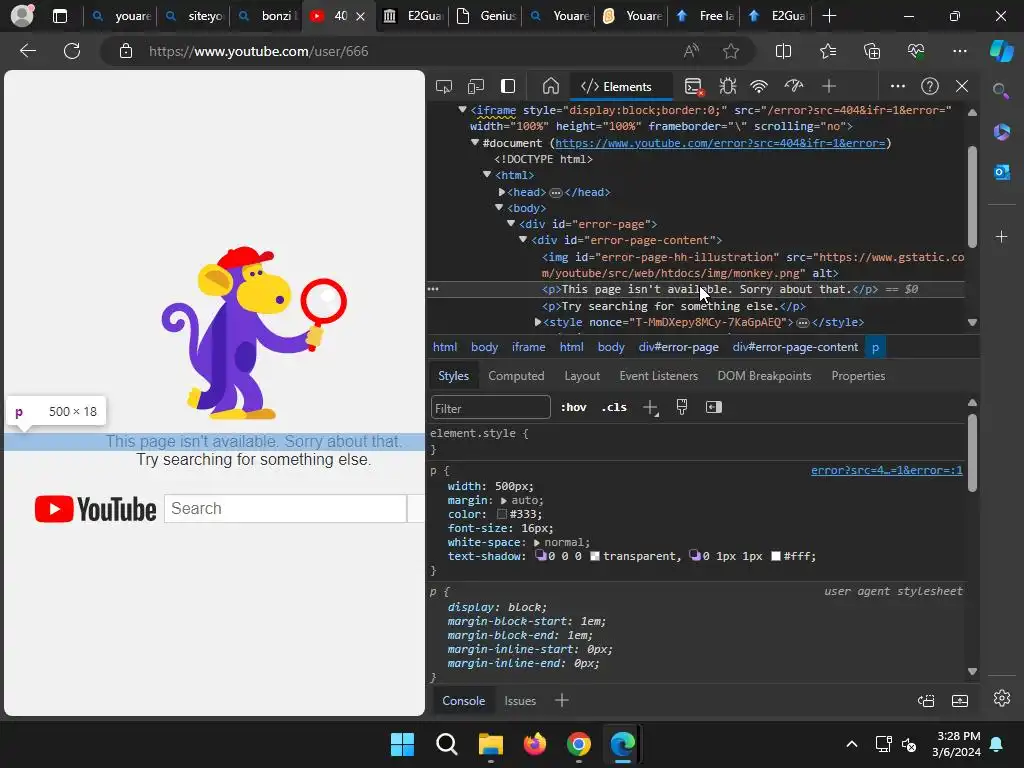The image size is (1024, 768).
Task: Toggle element state :hov panel
Action: 573,408
